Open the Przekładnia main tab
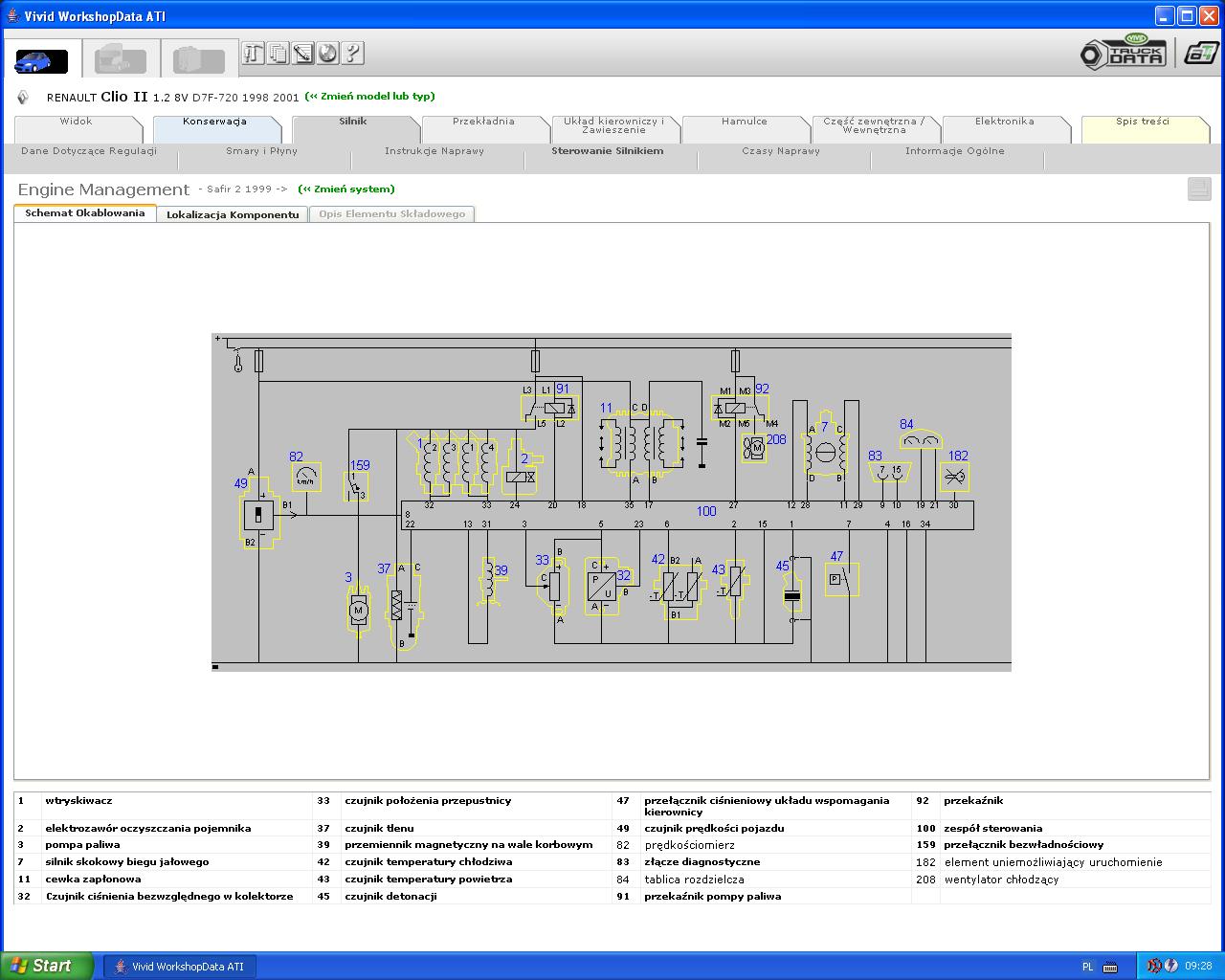 click(x=483, y=122)
